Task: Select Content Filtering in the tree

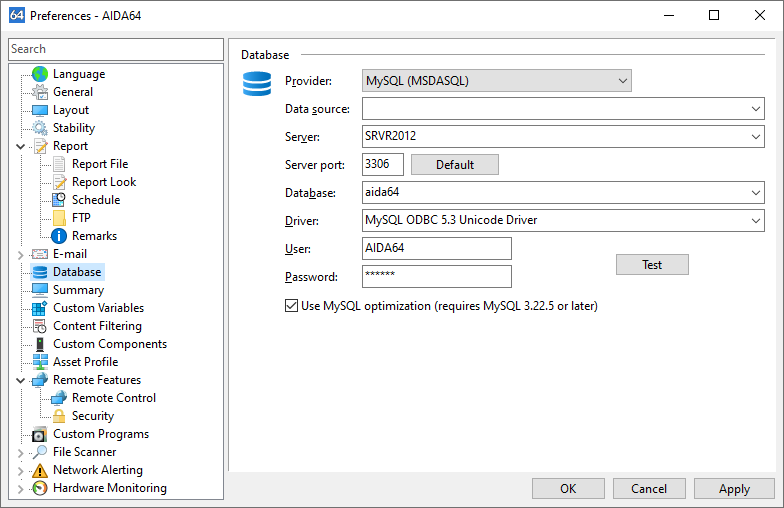Action: pos(97,326)
